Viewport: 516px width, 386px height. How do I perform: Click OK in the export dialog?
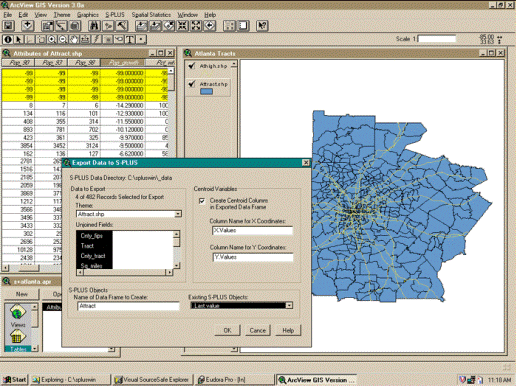point(228,330)
